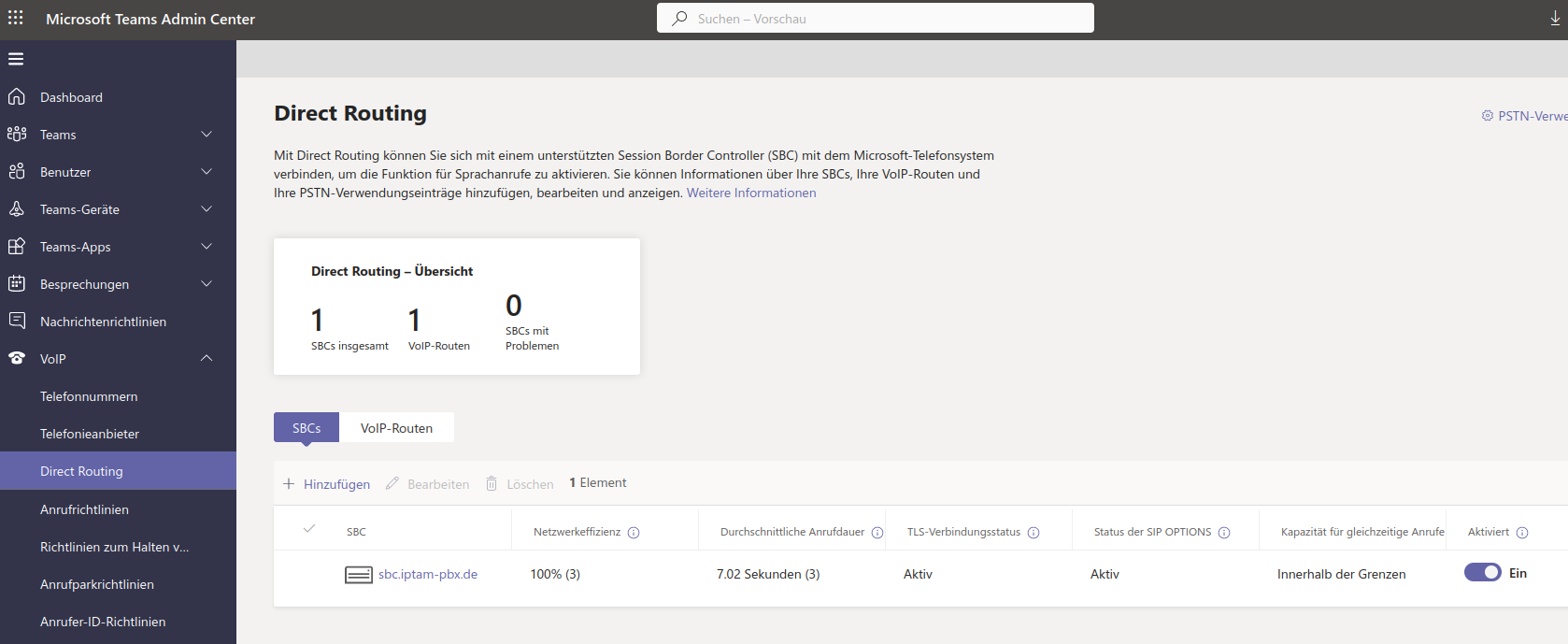This screenshot has width=1568, height=644.
Task: Collapse the hamburger navigation menu
Action: 16,59
